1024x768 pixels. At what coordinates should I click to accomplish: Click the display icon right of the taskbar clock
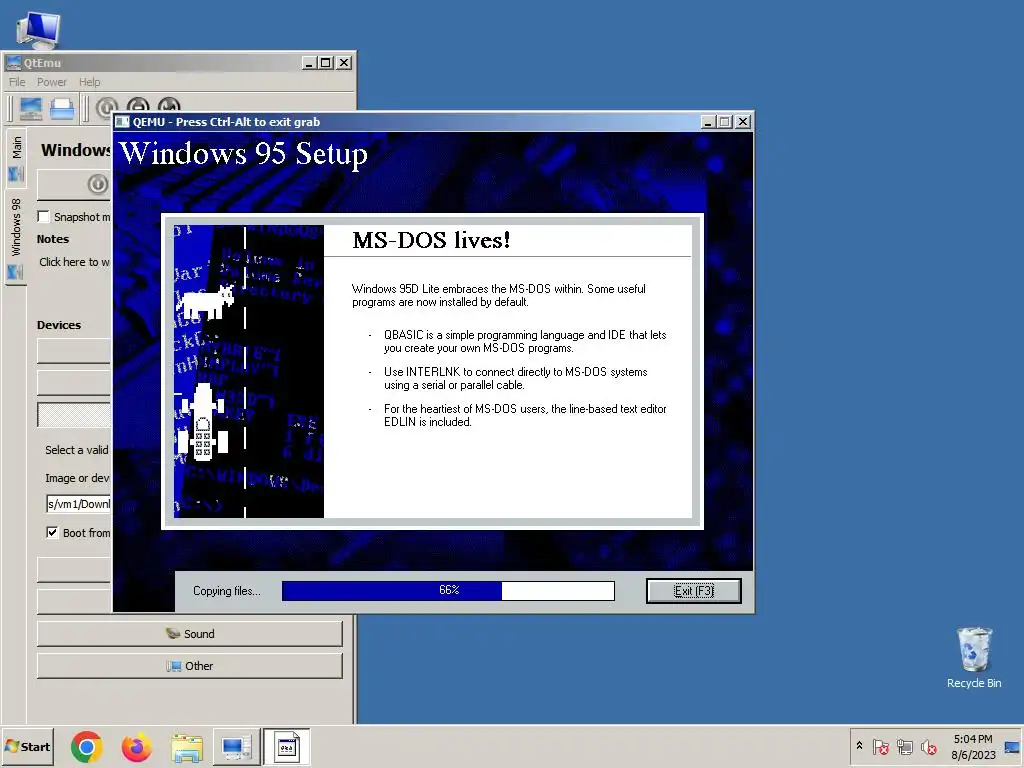click(x=1012, y=746)
